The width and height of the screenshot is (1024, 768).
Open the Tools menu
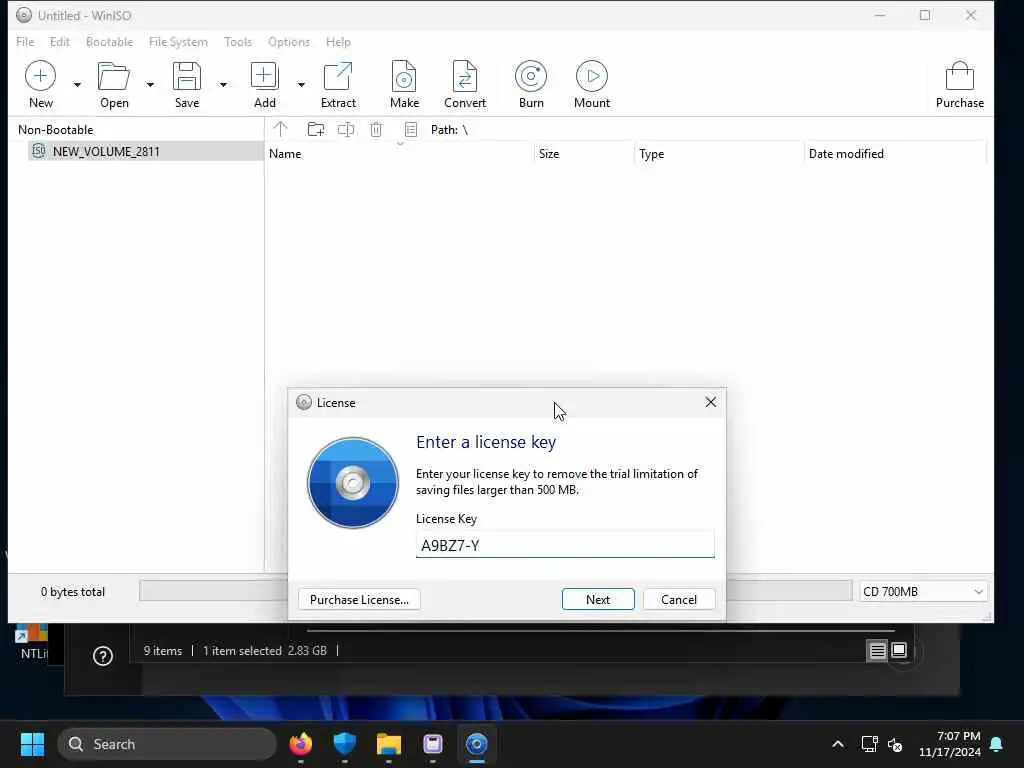tap(238, 42)
